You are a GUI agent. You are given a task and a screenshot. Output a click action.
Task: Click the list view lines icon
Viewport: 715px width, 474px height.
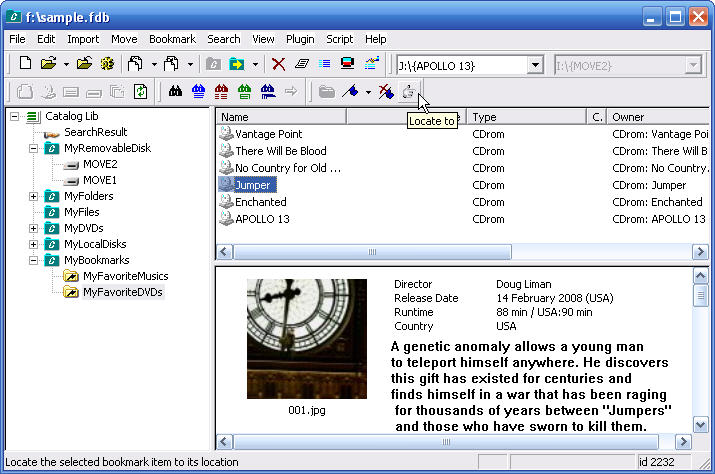click(x=324, y=64)
